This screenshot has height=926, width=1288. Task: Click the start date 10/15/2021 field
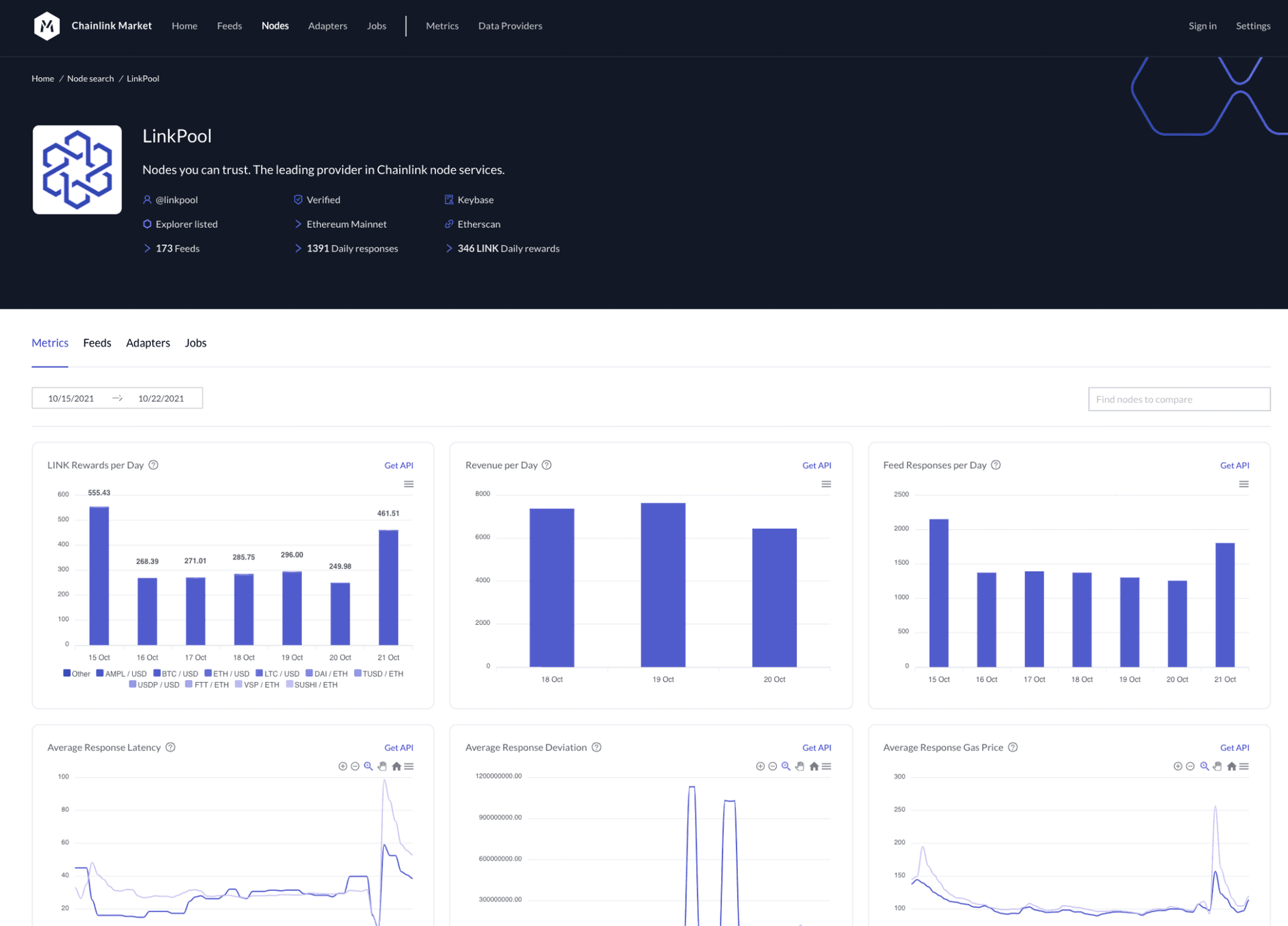[71, 398]
